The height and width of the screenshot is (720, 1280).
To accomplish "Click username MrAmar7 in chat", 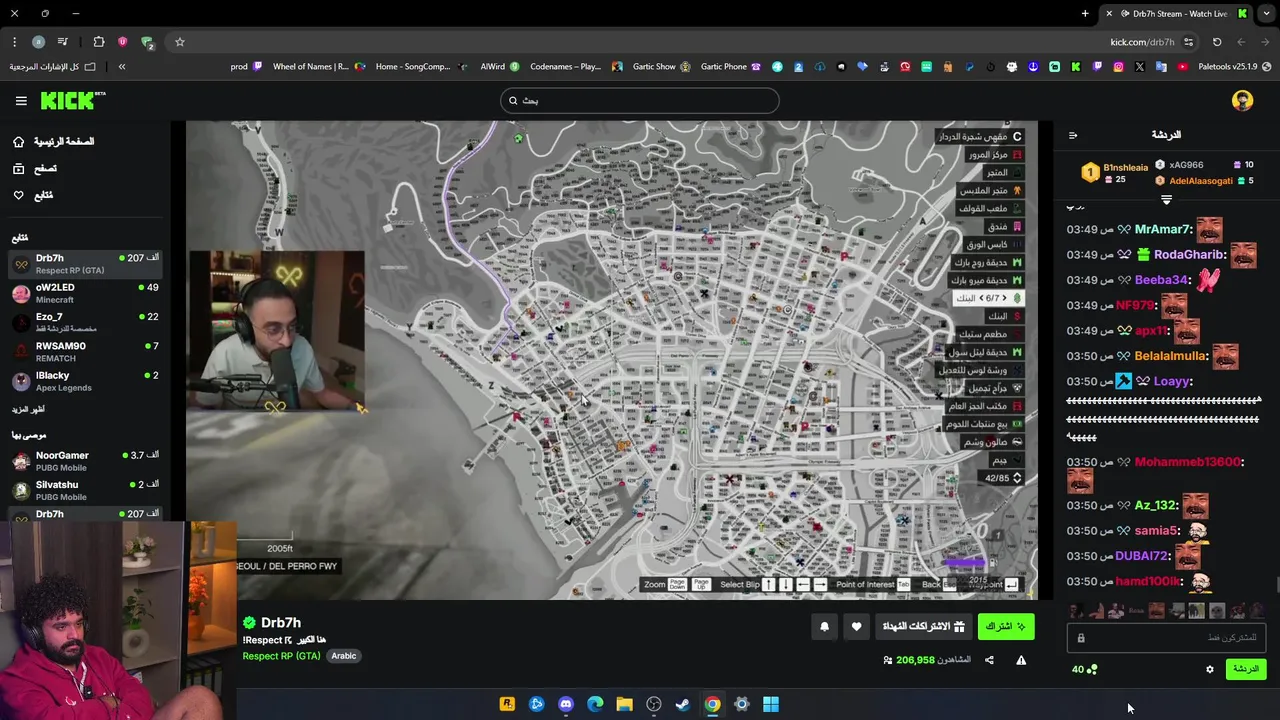I will [1163, 230].
